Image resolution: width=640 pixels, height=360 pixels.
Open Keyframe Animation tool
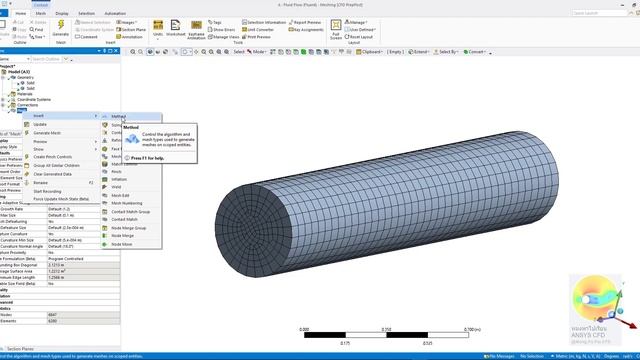(x=196, y=29)
